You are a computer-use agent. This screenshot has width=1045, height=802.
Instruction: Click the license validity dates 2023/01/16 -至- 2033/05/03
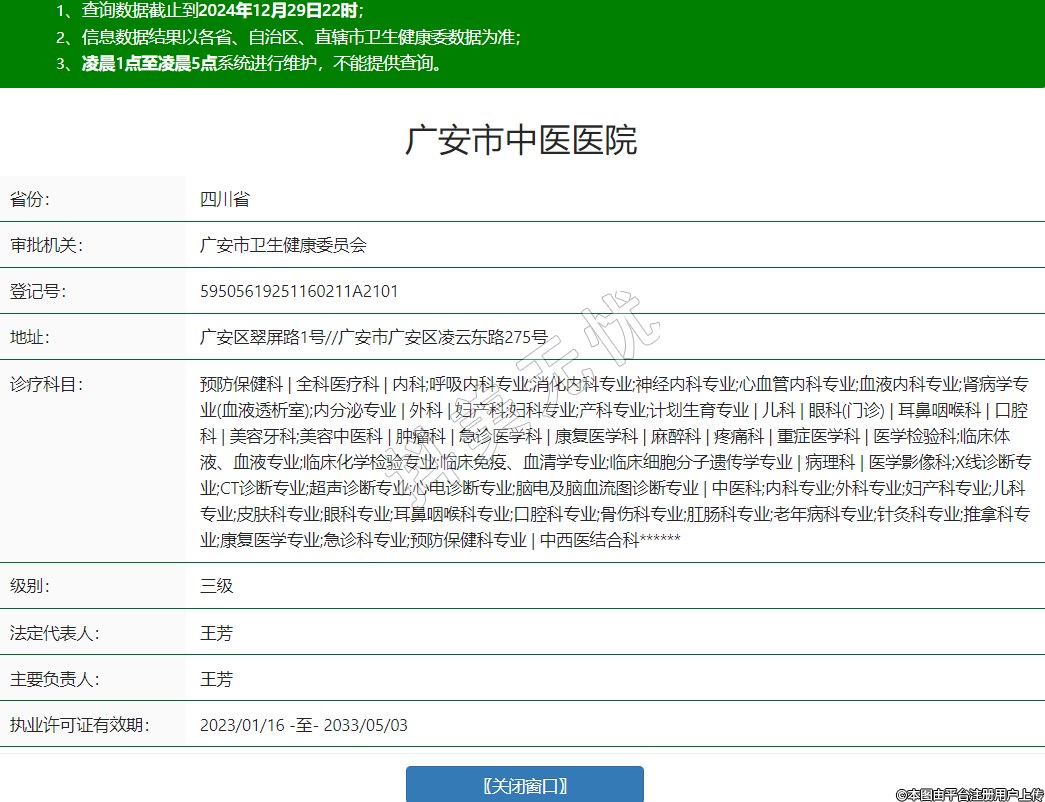pyautogui.click(x=304, y=725)
